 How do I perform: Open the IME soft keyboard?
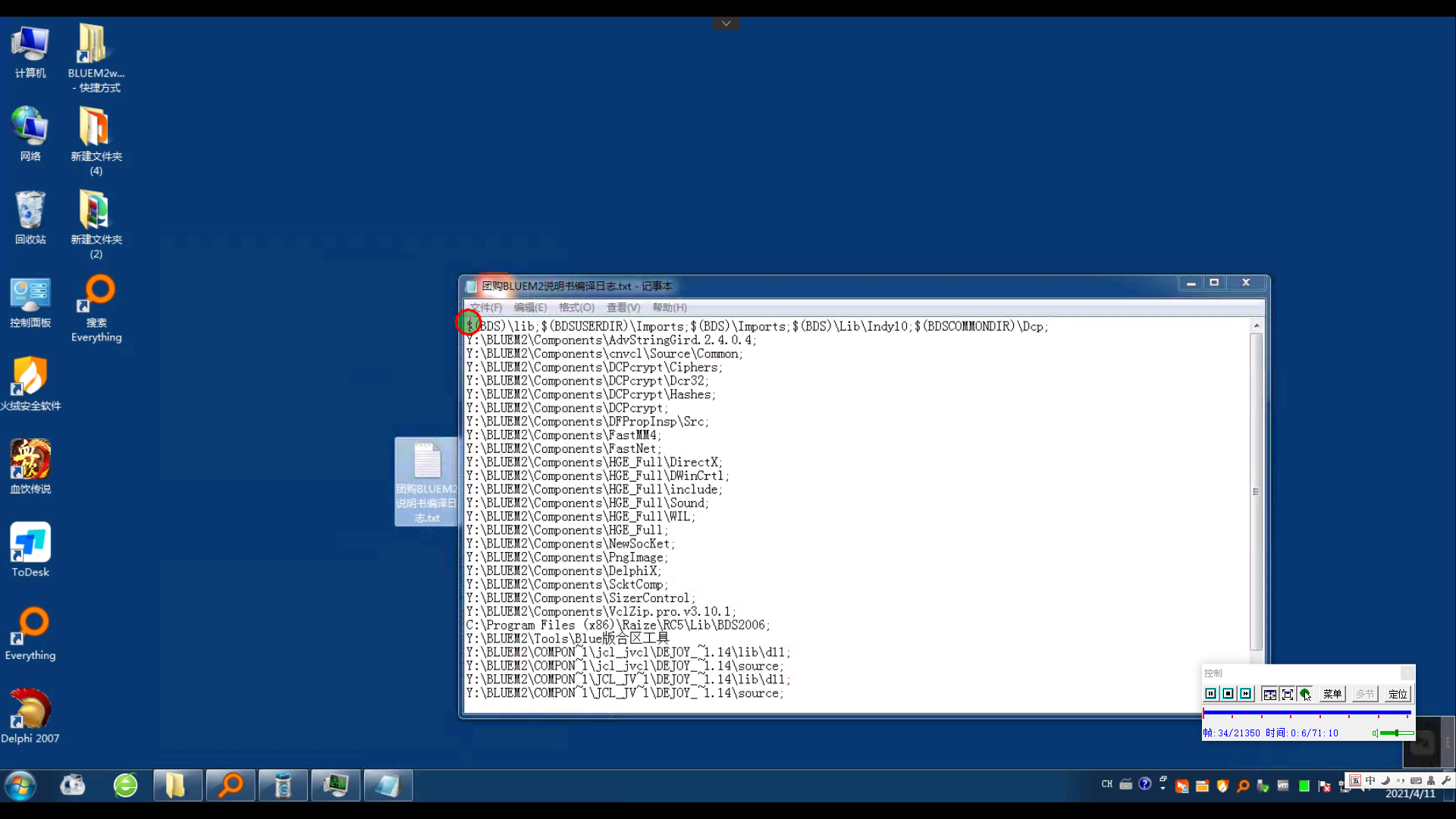[x=1416, y=780]
